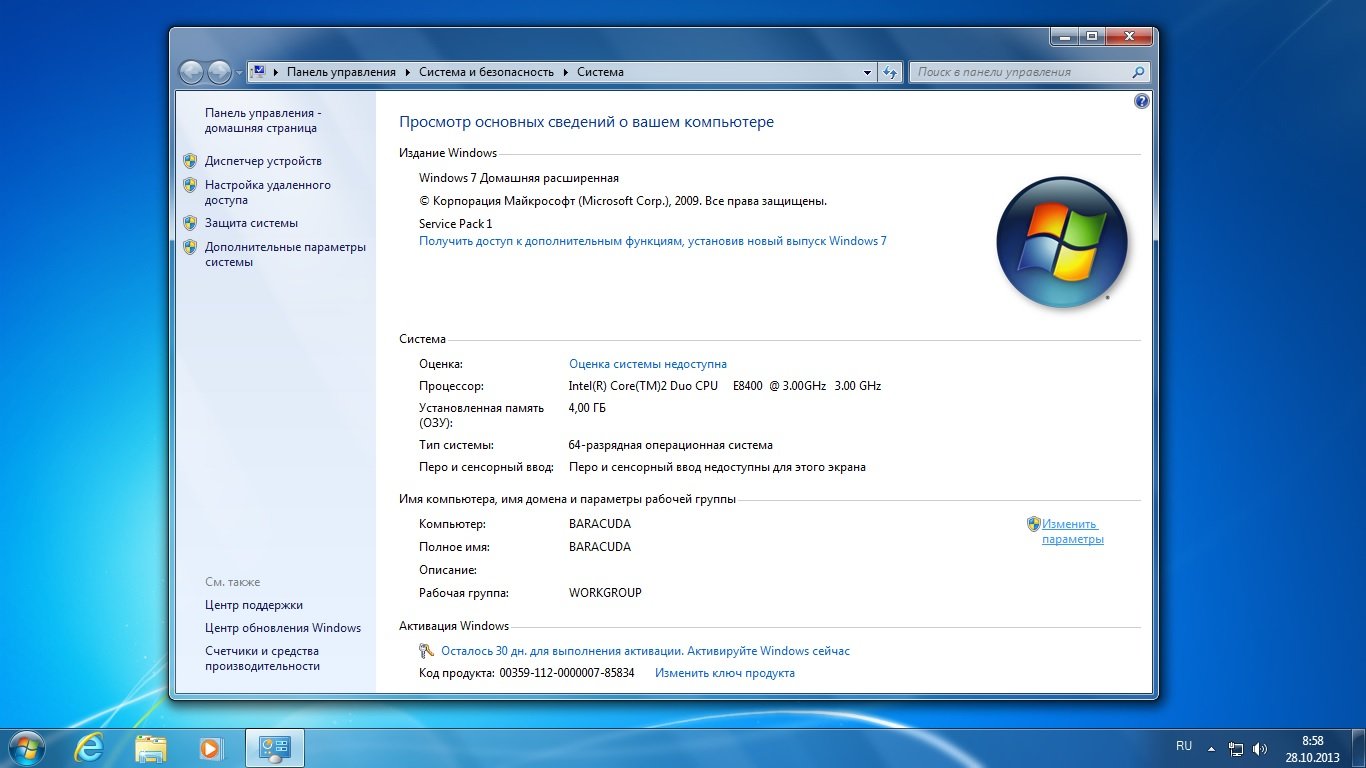Viewport: 1366px width, 768px height.
Task: Click the Windows 7 logo image
Action: (1062, 241)
